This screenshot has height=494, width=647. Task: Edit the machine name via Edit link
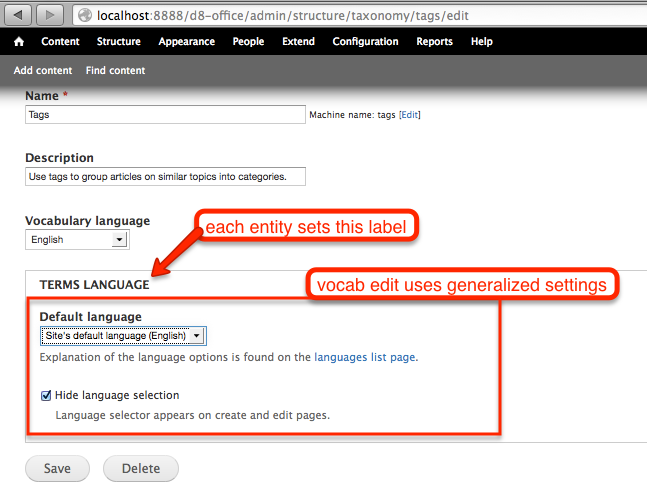coord(410,115)
